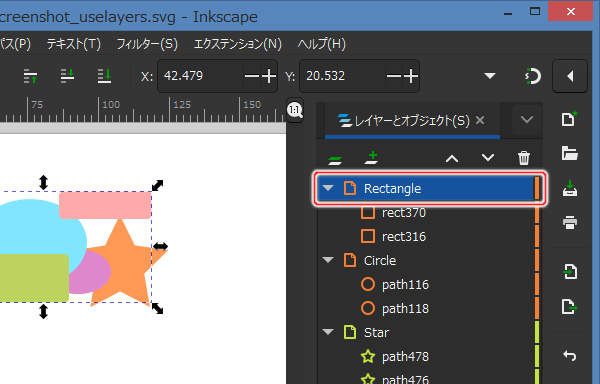Open the toolbar overflow dropdown arrow
Viewport: 600px width, 384px height.
(490, 76)
